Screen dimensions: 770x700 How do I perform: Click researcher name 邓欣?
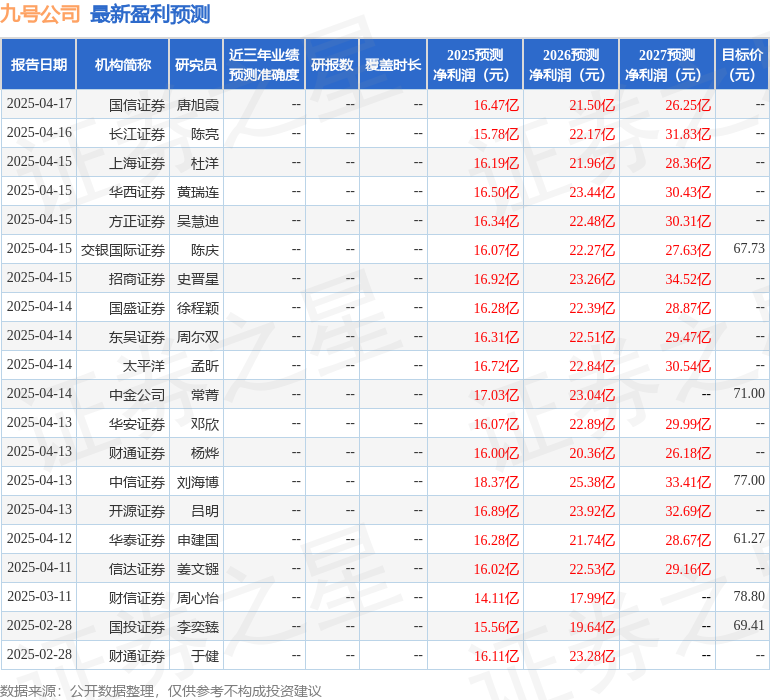205,423
